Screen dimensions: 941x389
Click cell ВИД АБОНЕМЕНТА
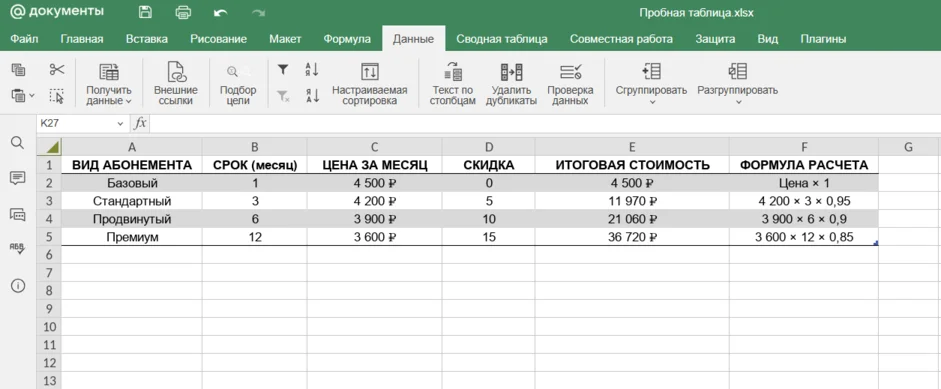[131, 165]
